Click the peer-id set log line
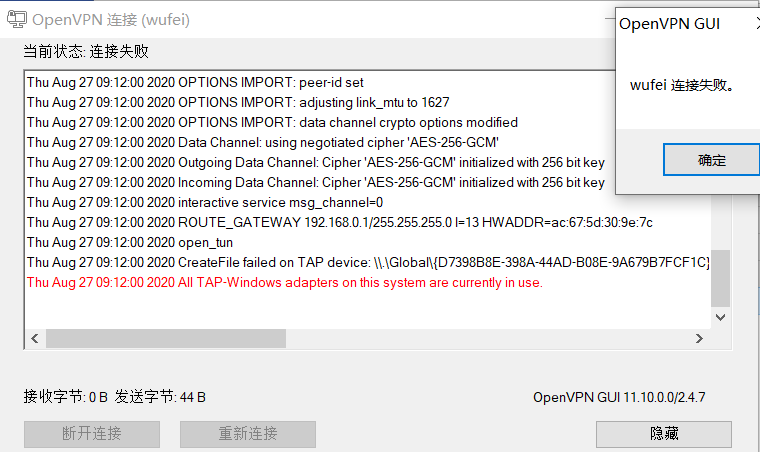Viewport: 760px width, 452px height. coord(195,82)
